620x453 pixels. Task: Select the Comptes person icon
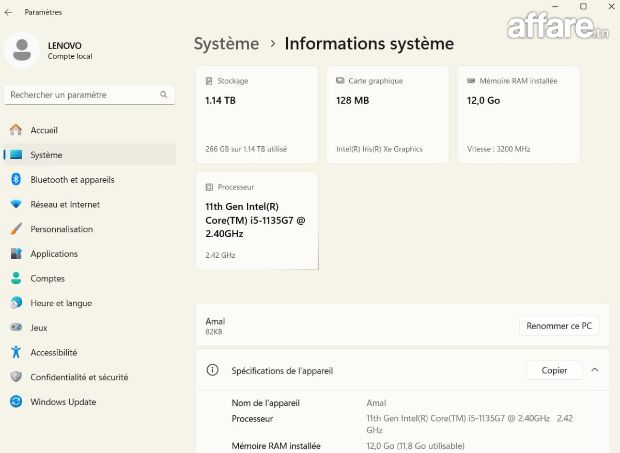click(x=16, y=279)
